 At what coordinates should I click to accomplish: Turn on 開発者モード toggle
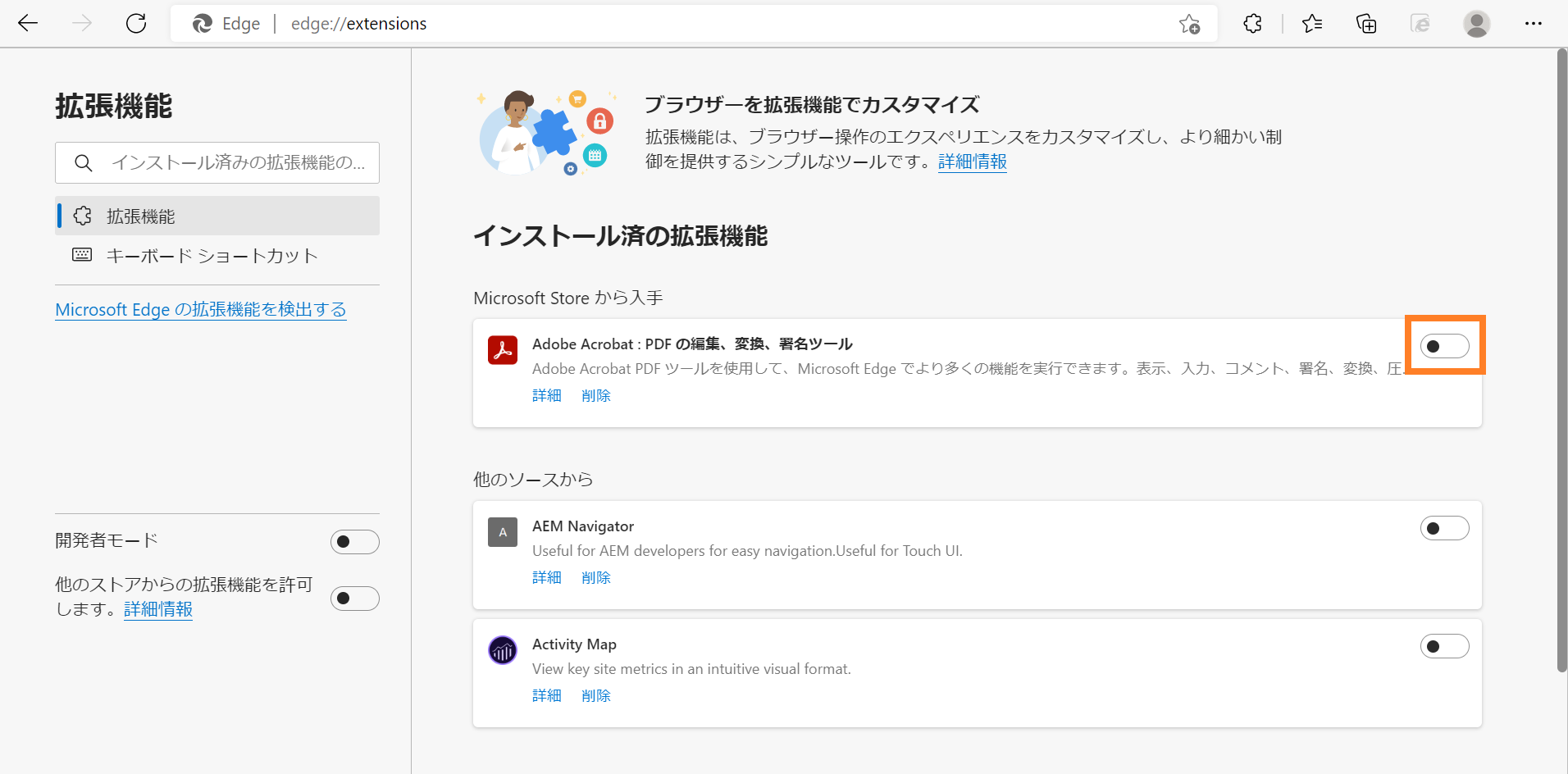(x=354, y=541)
